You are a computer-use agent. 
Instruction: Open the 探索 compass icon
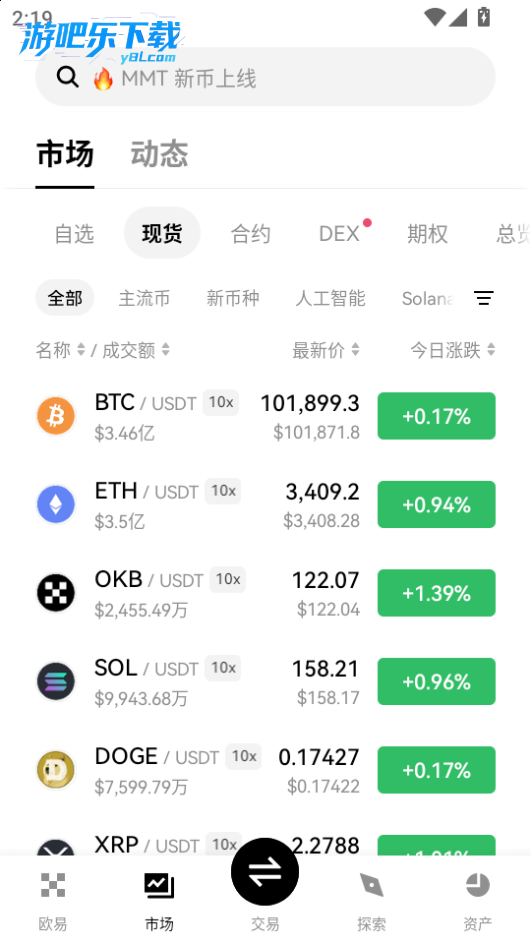371,885
